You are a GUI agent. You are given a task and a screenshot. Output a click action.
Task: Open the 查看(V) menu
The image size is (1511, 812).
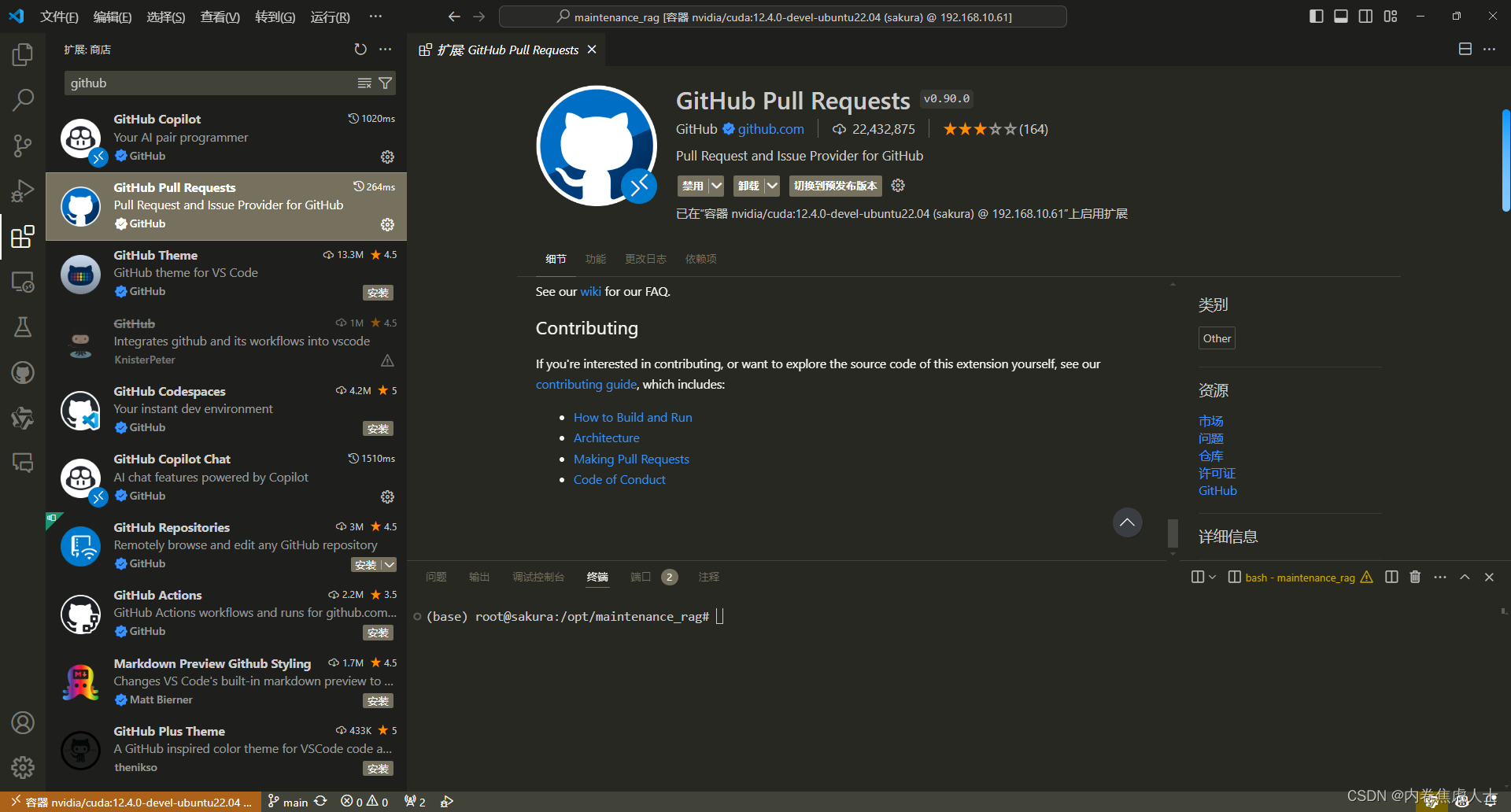220,17
